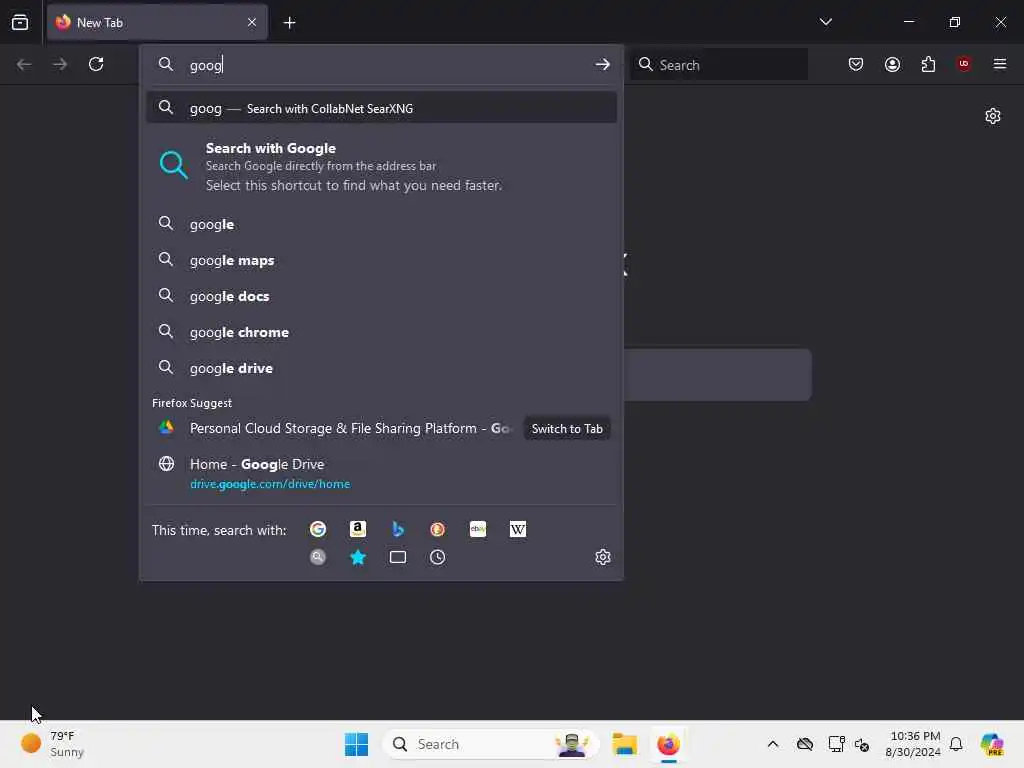Open a new tab with plus button
This screenshot has width=1024, height=768.
289,23
